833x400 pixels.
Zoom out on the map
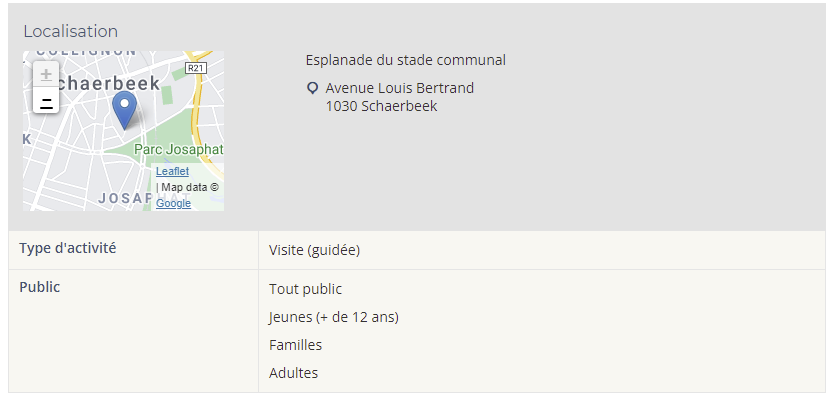point(46,100)
